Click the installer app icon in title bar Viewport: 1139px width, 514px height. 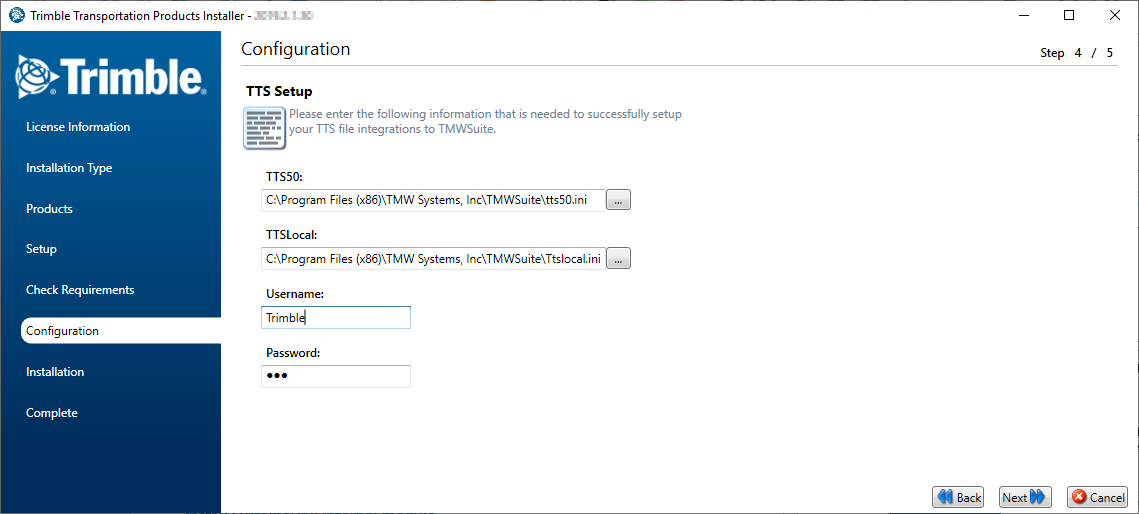coord(16,15)
